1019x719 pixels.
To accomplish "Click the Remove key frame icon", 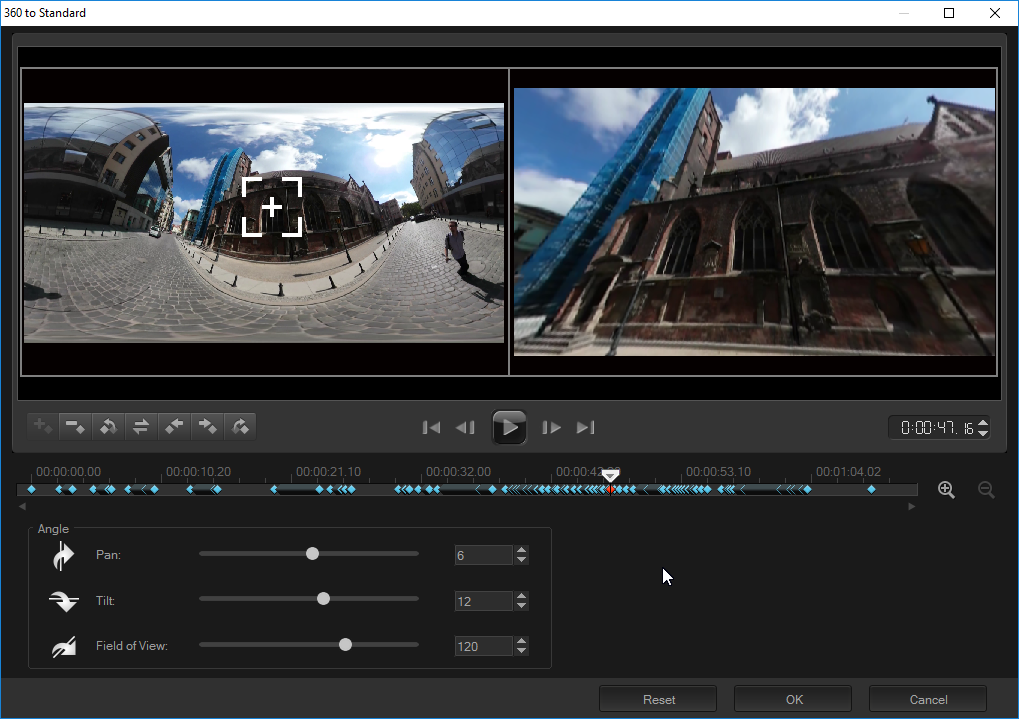I will tap(75, 427).
